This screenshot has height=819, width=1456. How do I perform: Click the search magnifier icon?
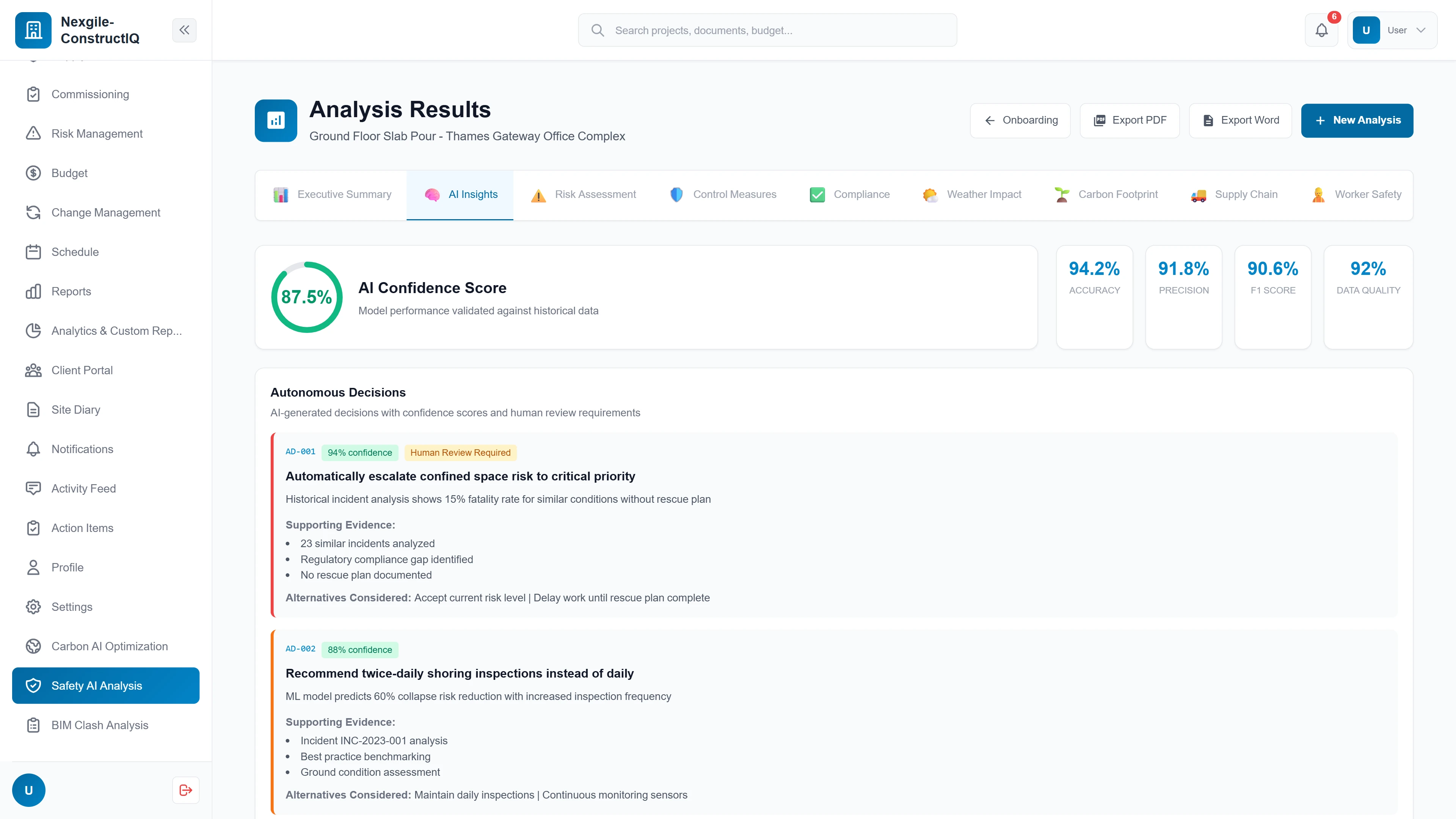tap(598, 30)
